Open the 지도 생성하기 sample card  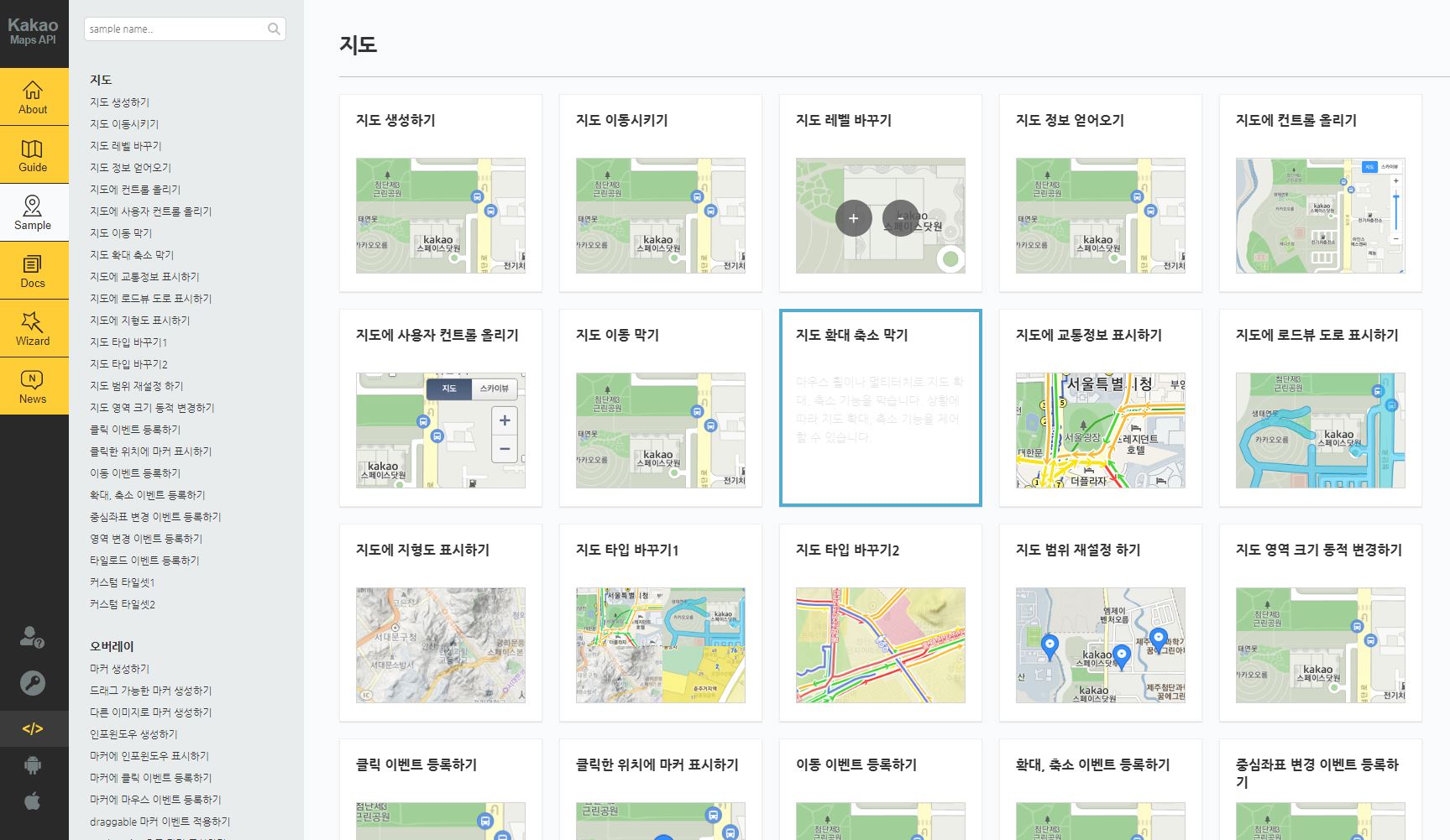[441, 193]
